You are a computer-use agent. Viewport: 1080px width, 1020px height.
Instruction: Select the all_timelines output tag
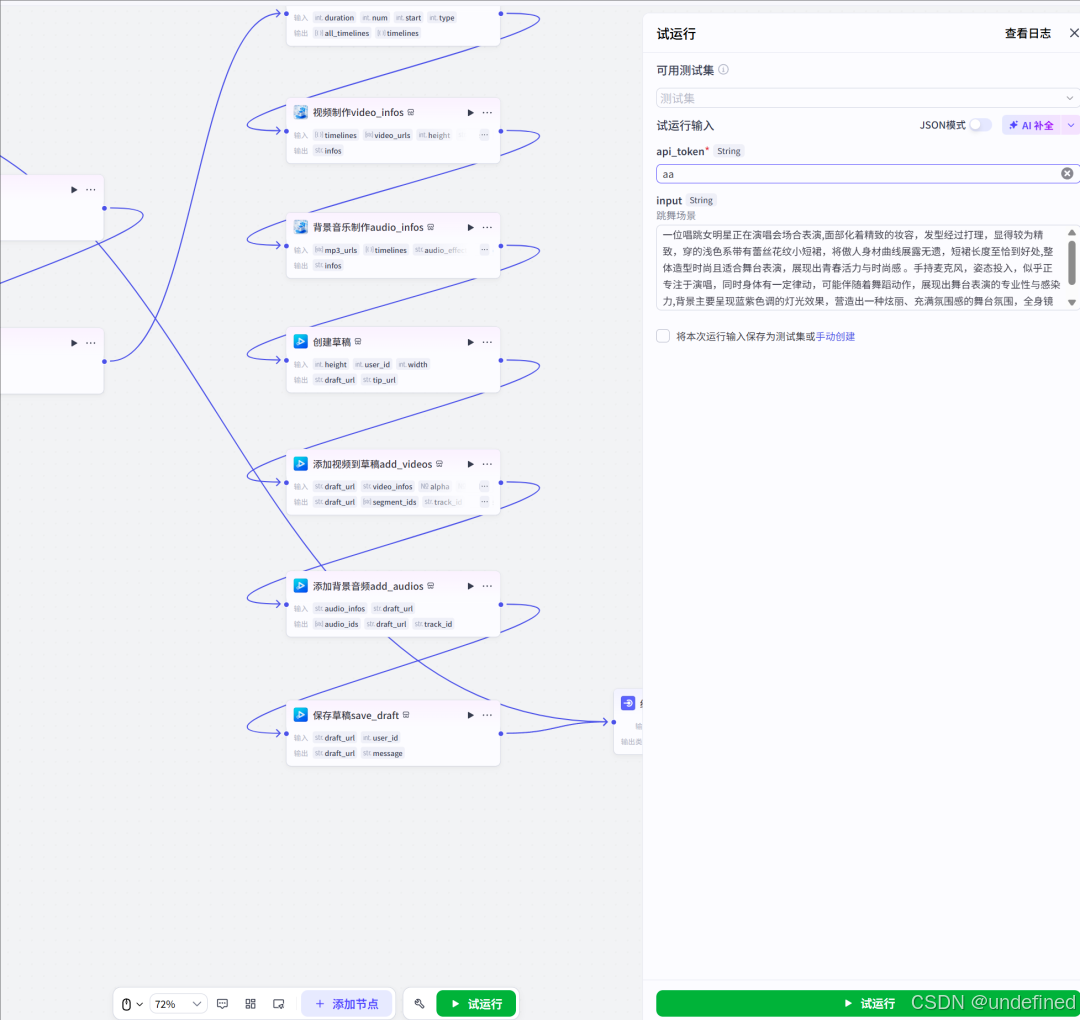click(x=342, y=33)
